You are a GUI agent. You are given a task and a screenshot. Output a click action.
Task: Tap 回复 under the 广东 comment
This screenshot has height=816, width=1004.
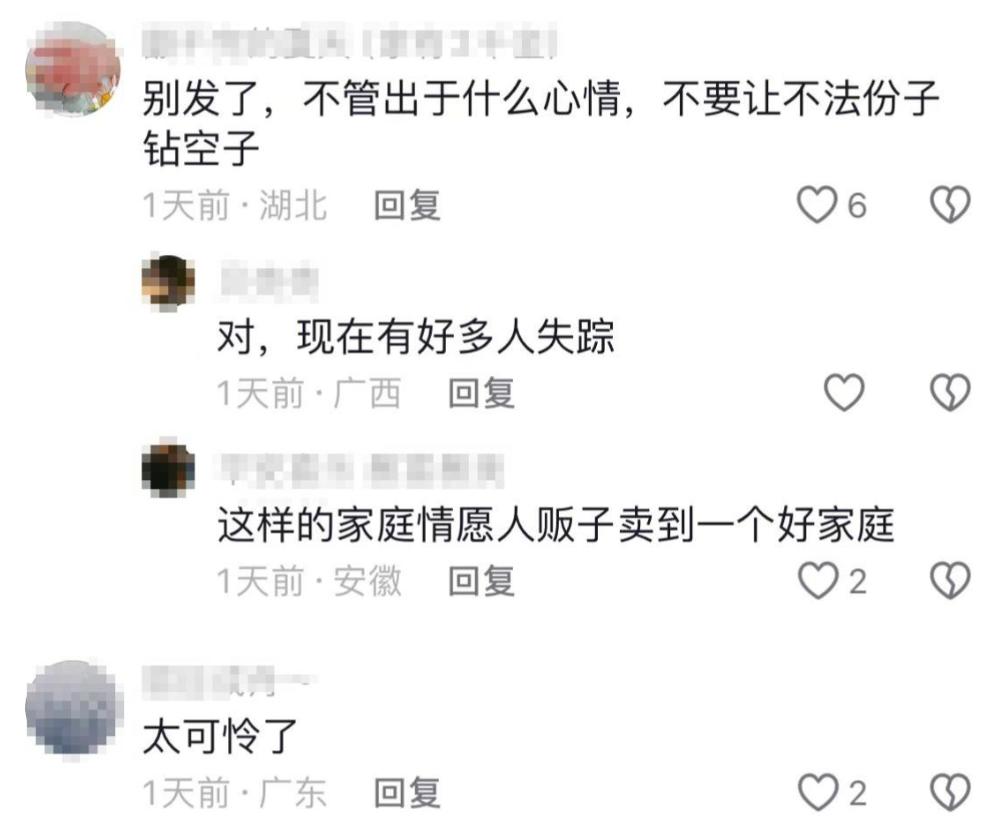[x=407, y=793]
